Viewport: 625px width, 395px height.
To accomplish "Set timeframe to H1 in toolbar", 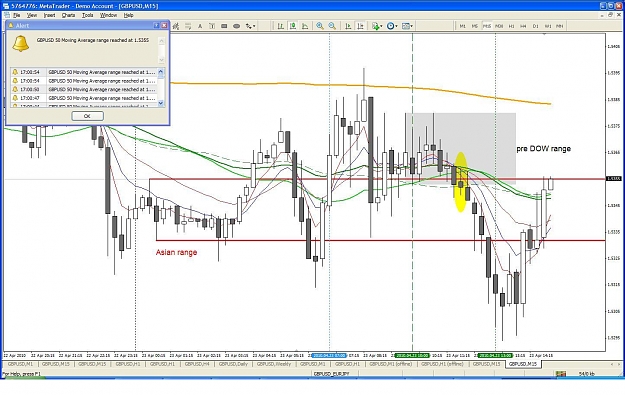I will 511,26.
